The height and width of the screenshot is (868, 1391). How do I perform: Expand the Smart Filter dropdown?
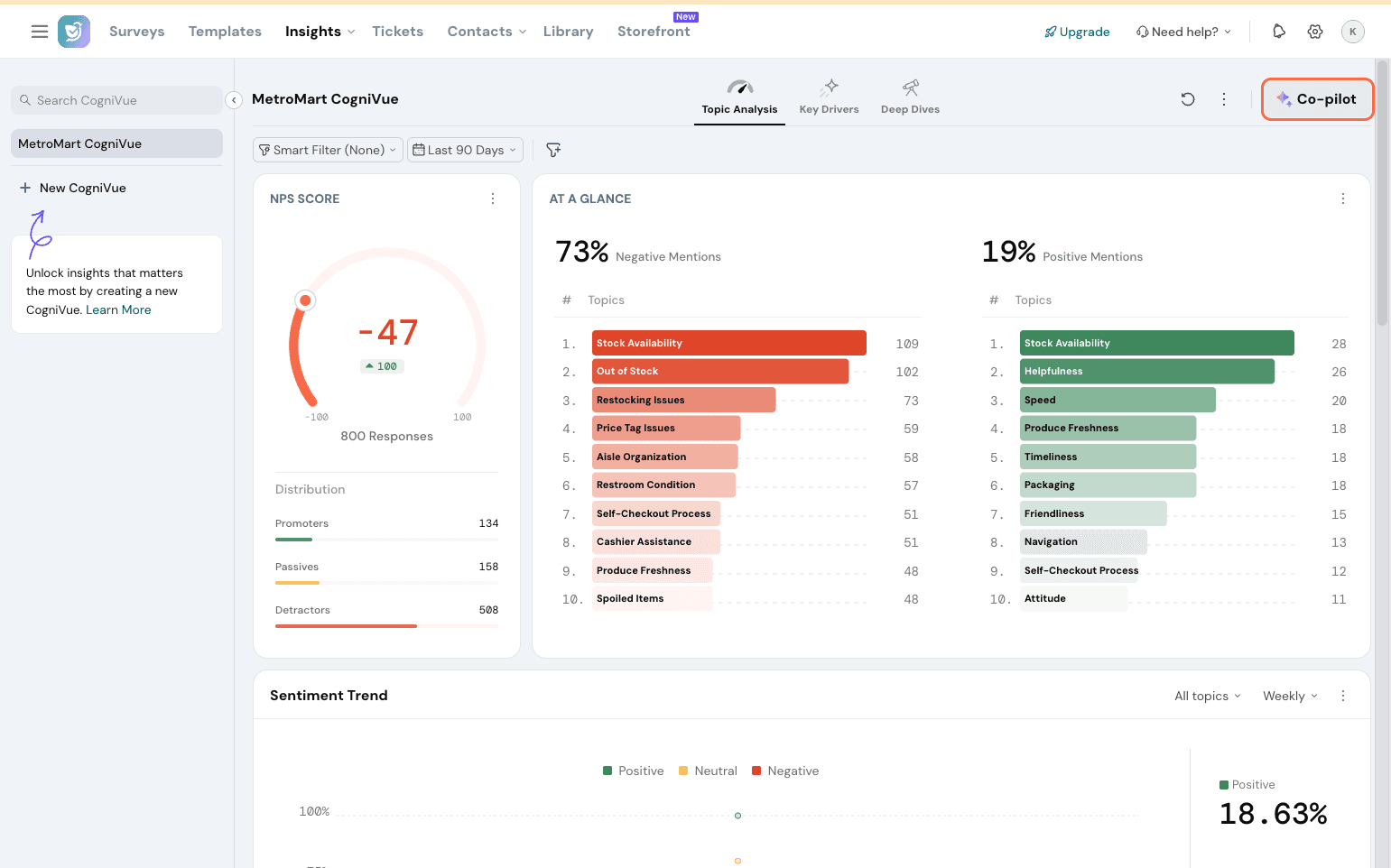click(328, 150)
